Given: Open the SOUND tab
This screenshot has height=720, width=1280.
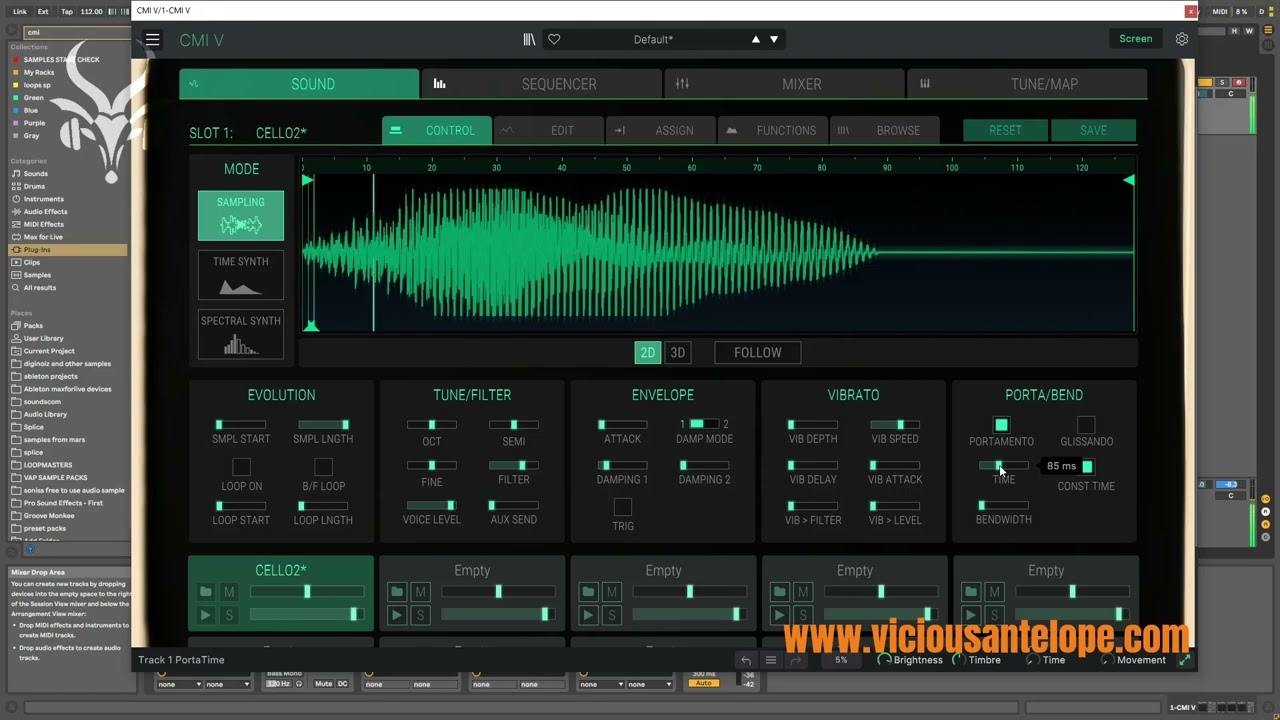Looking at the screenshot, I should [x=300, y=84].
